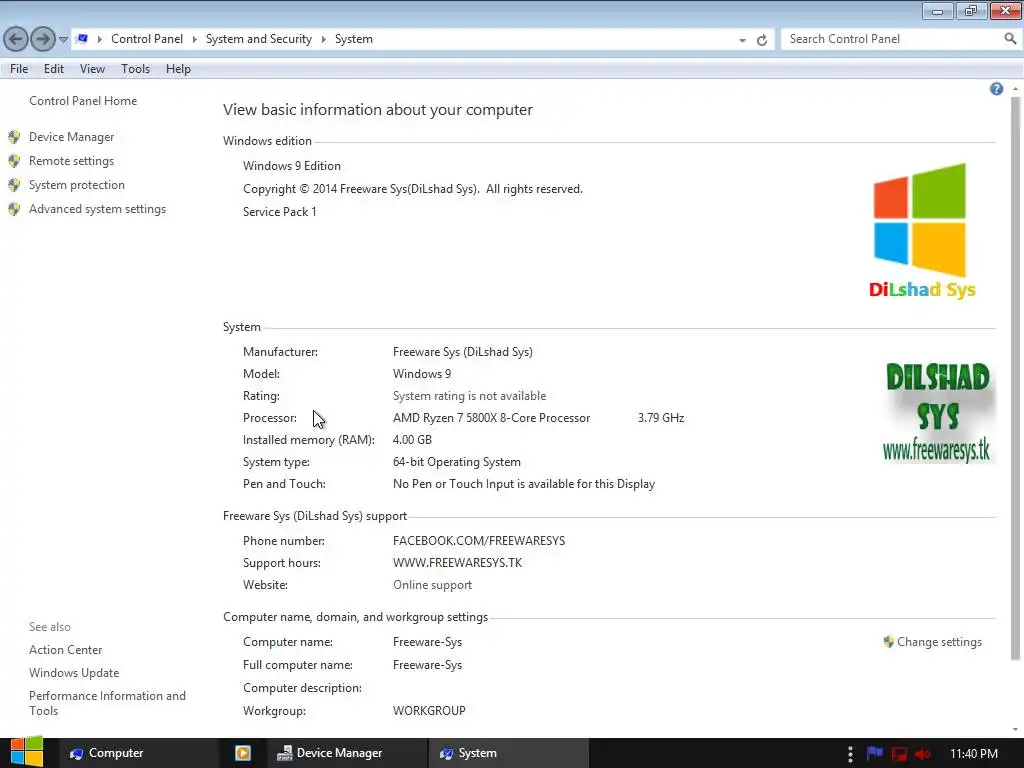Click FACEBOOK.COM/FREEWARESYS text

pyautogui.click(x=479, y=541)
